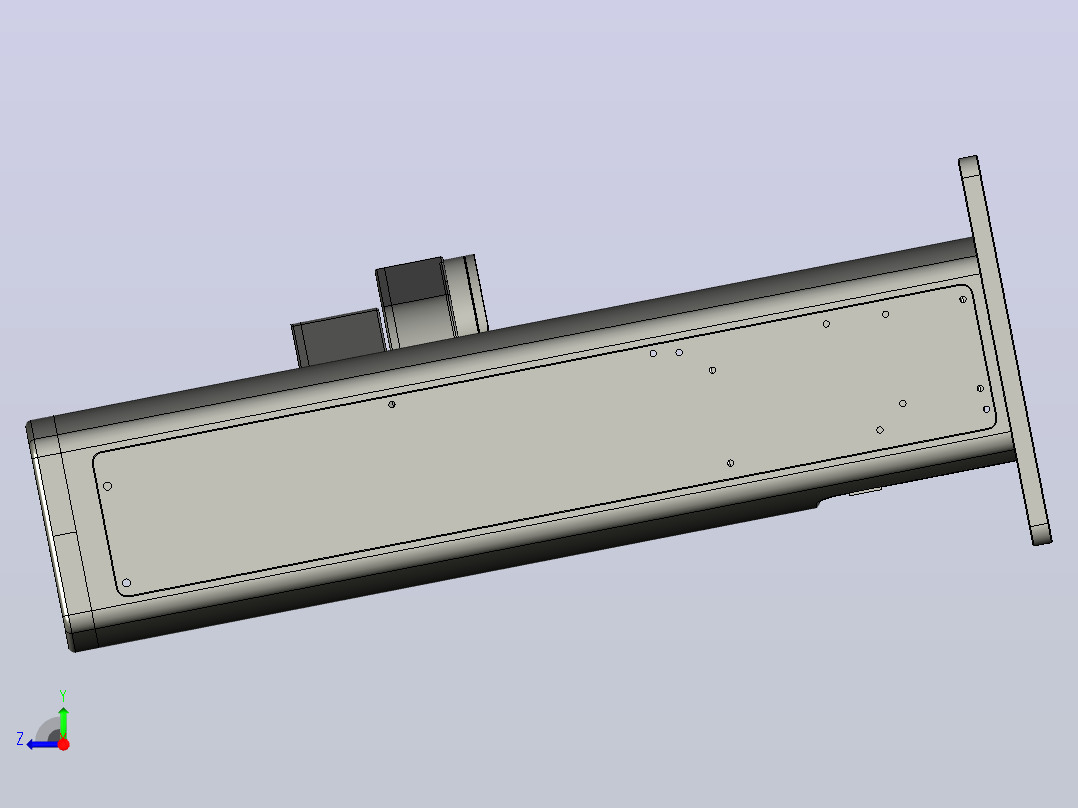The height and width of the screenshot is (808, 1078).
Task: Select the taller box with flange on top
Action: [432, 301]
